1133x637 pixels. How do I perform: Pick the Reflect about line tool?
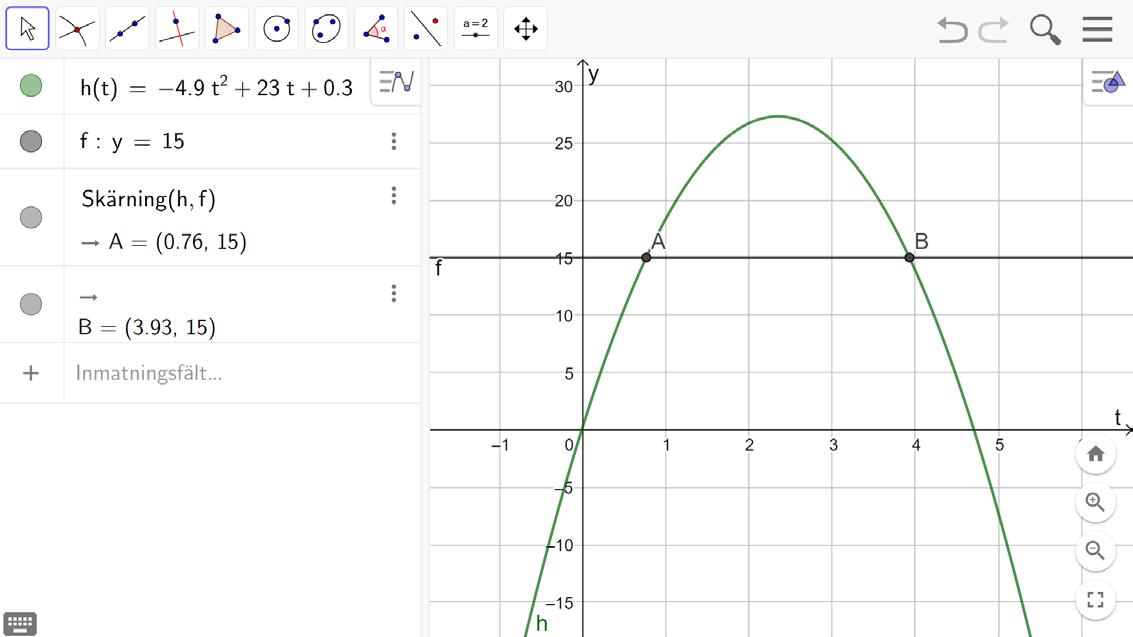point(426,29)
